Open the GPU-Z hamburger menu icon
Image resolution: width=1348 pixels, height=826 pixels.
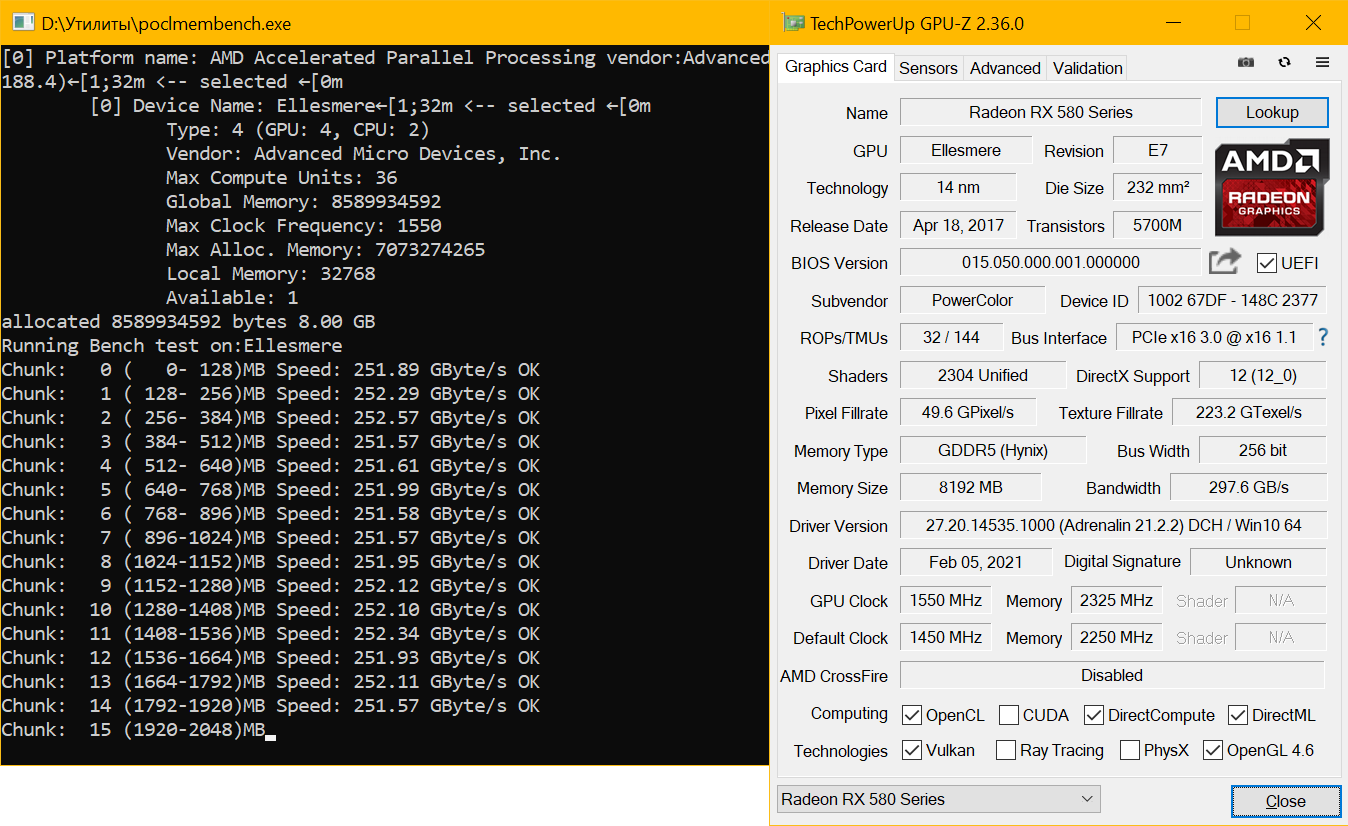1322,62
